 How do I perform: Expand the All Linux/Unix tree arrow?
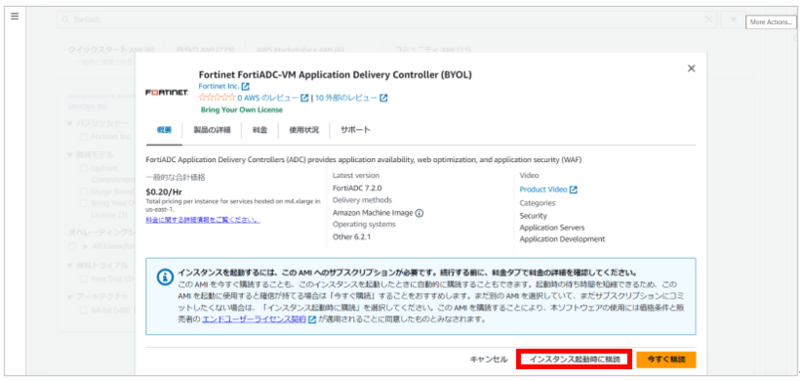(85, 247)
